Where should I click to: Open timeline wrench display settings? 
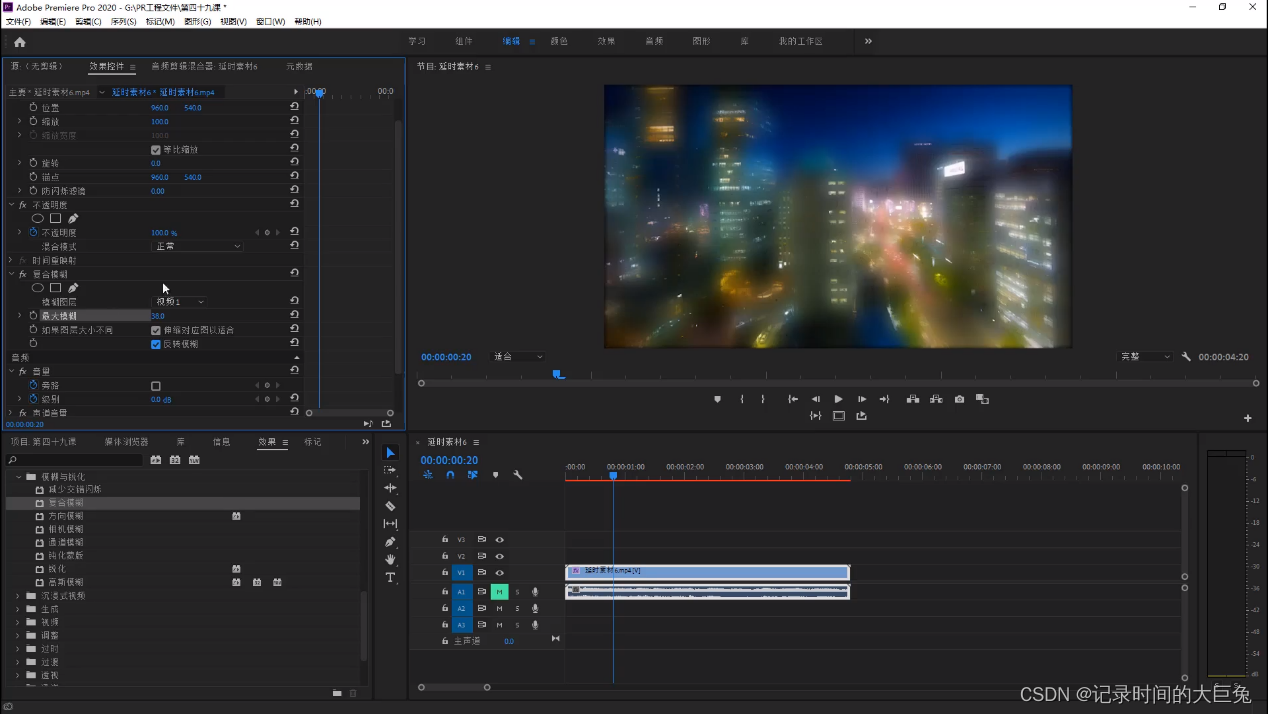[517, 475]
